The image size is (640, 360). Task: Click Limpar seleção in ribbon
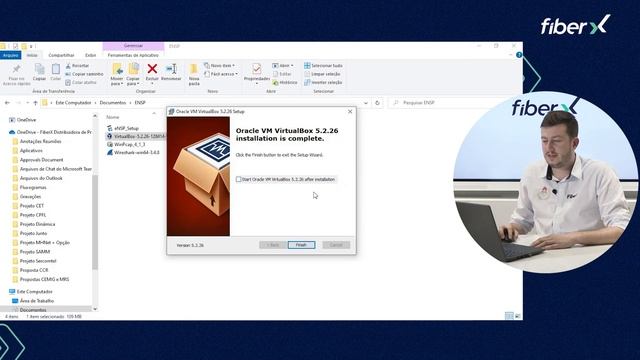(x=322, y=74)
